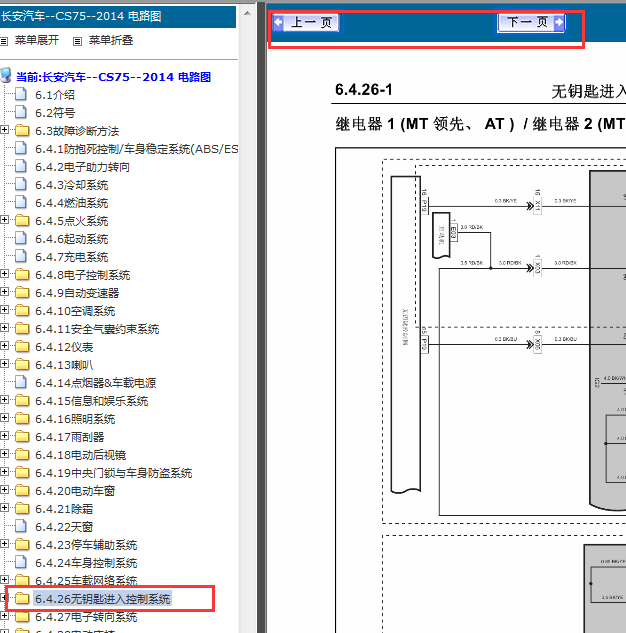This screenshot has height=633, width=626.
Task: Select highlighted 6.4.26无钥匙进入控制系统 item
Action: tap(103, 599)
